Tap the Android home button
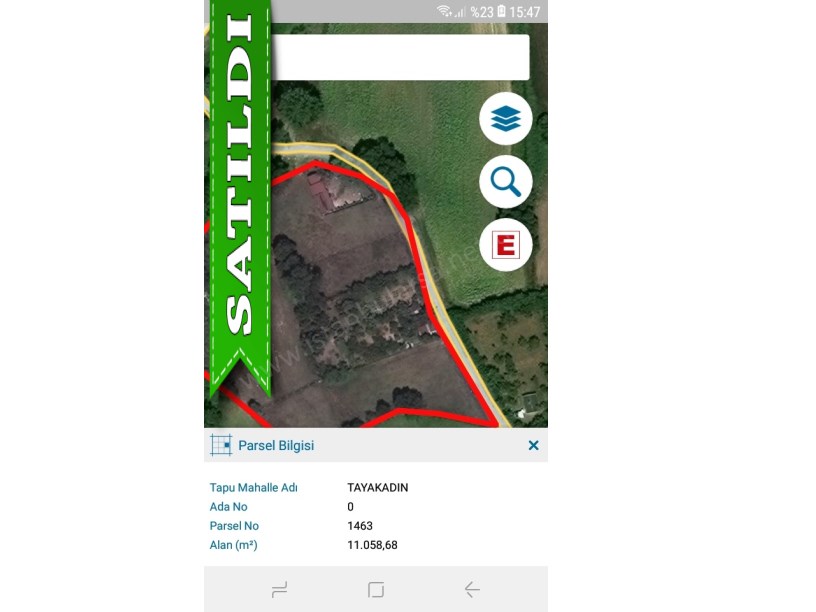 click(376, 590)
